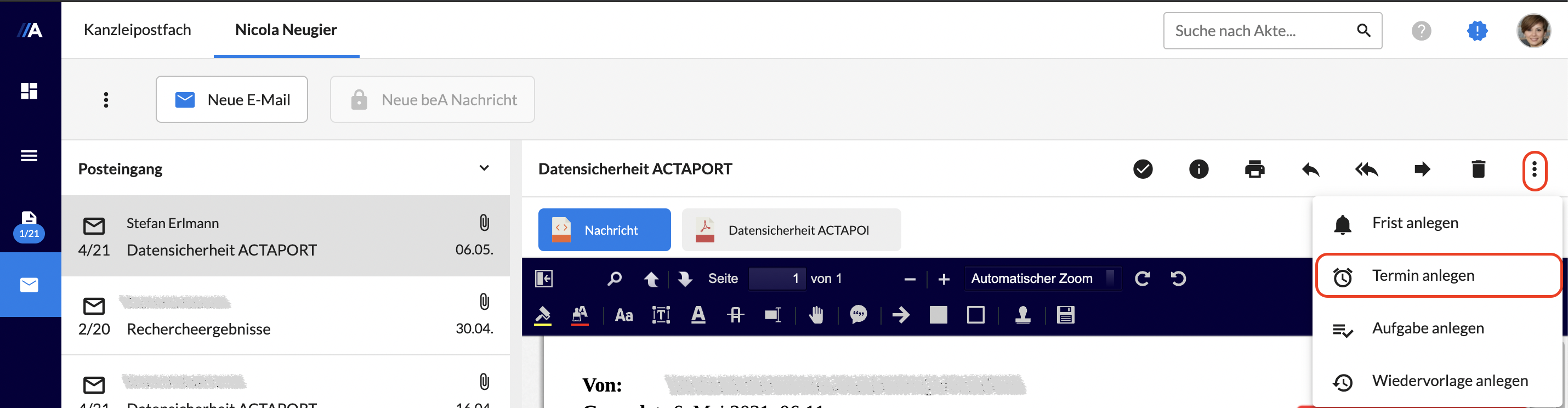Select the arrow drawing tool

click(x=901, y=315)
